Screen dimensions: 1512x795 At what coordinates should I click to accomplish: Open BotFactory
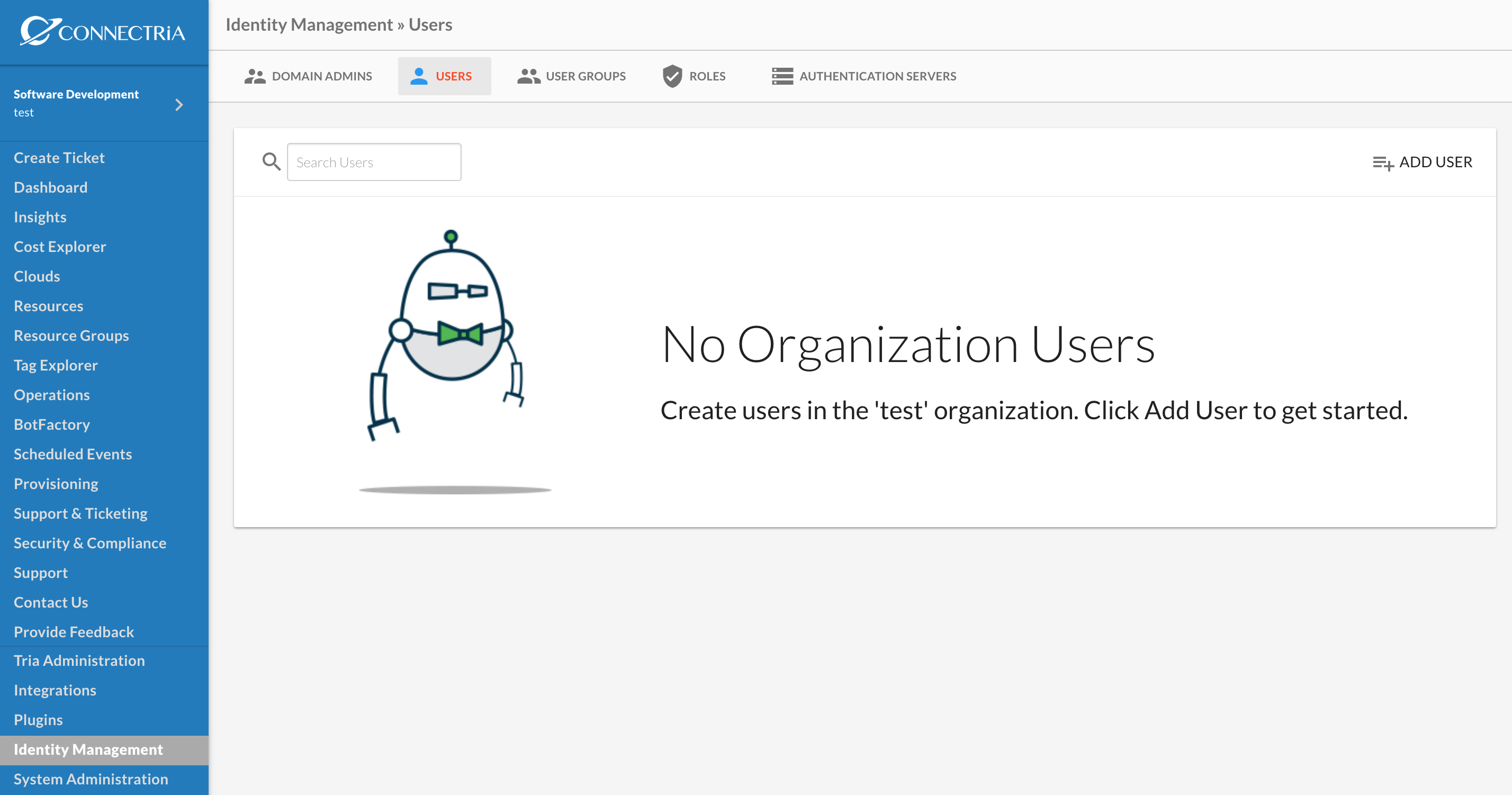52,424
